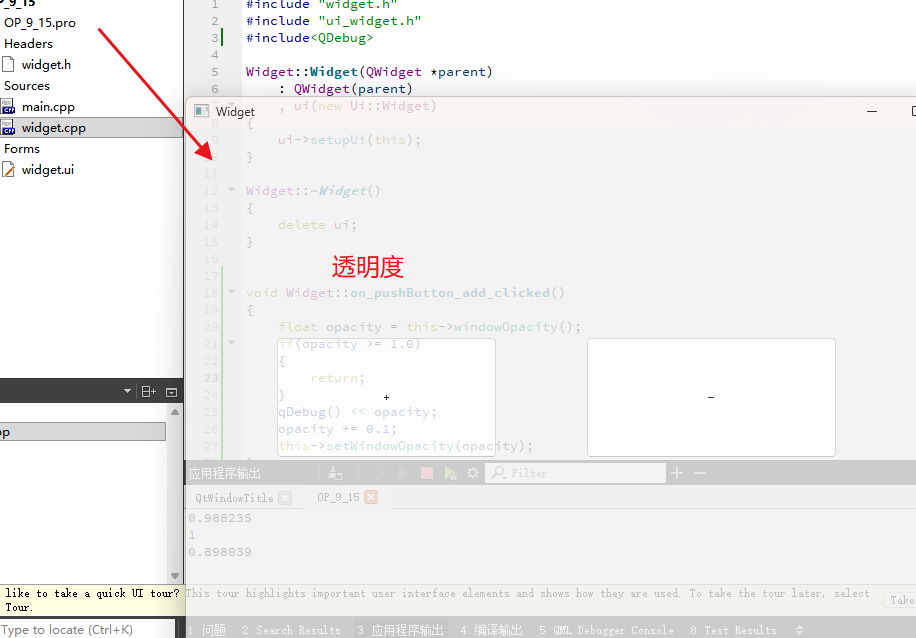Open application output settings gear
The width and height of the screenshot is (916, 638).
click(473, 473)
